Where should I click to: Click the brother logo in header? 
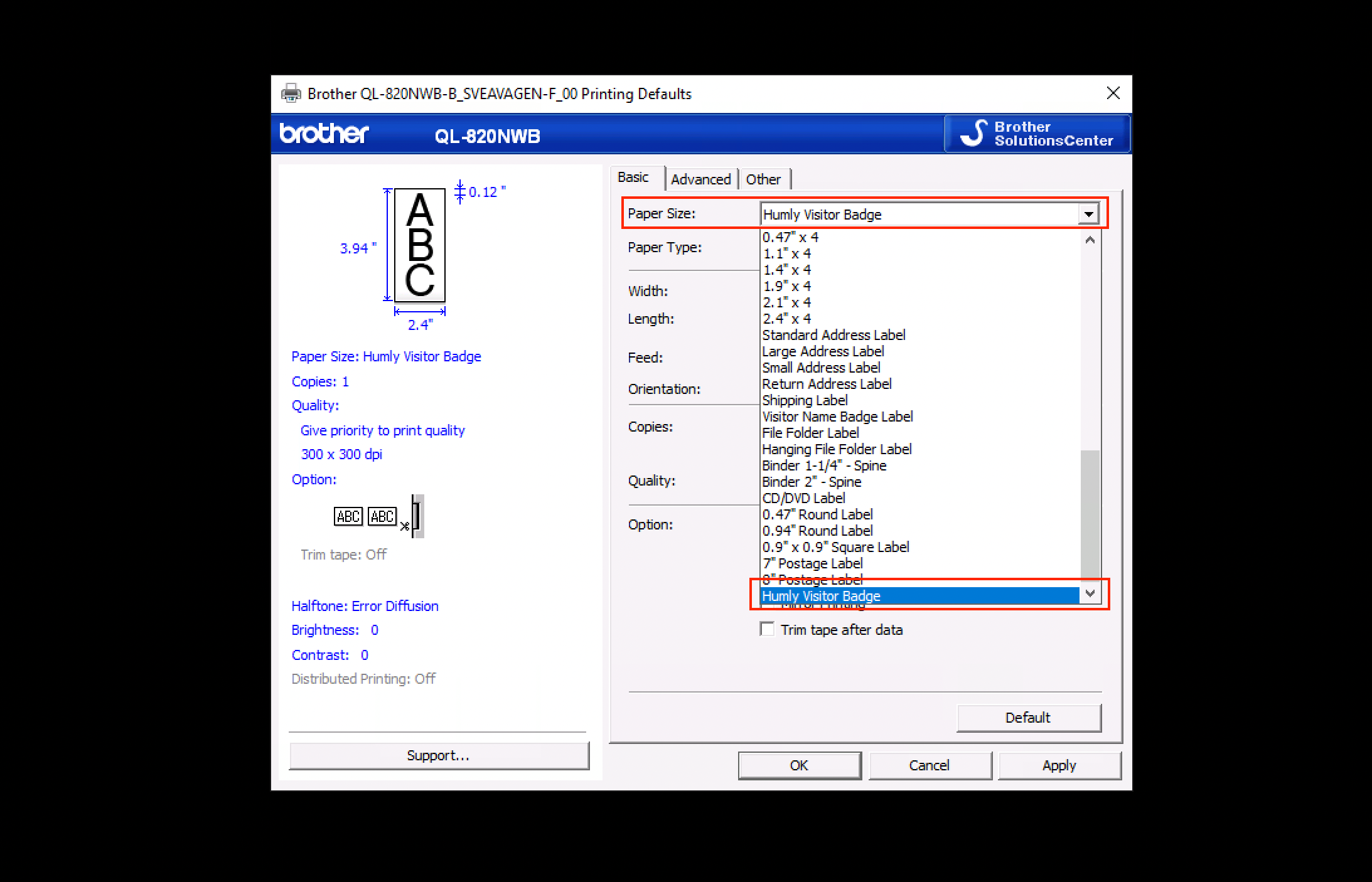[x=324, y=134]
